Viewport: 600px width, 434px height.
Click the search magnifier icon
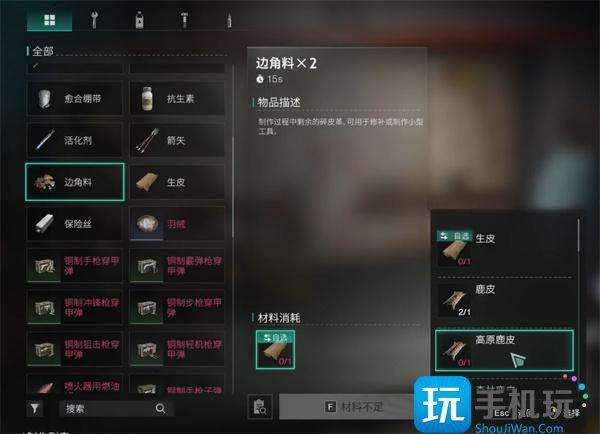160,408
